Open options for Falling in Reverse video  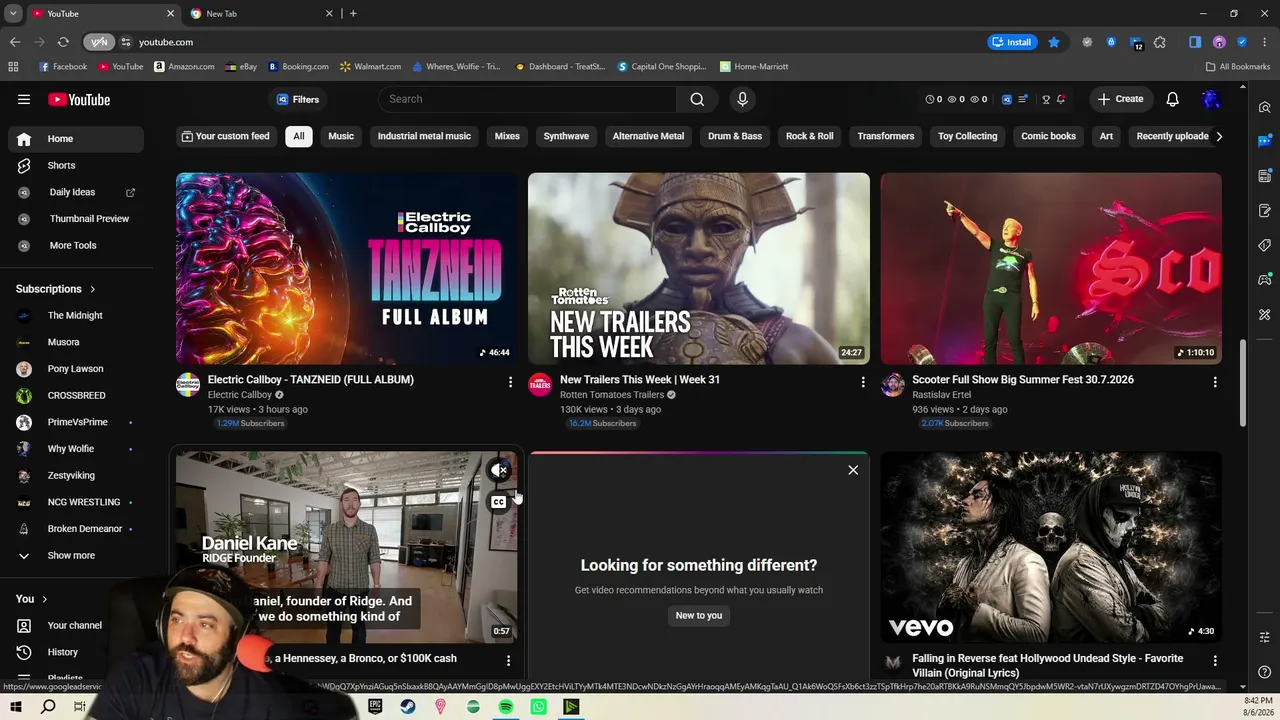pyautogui.click(x=1215, y=661)
